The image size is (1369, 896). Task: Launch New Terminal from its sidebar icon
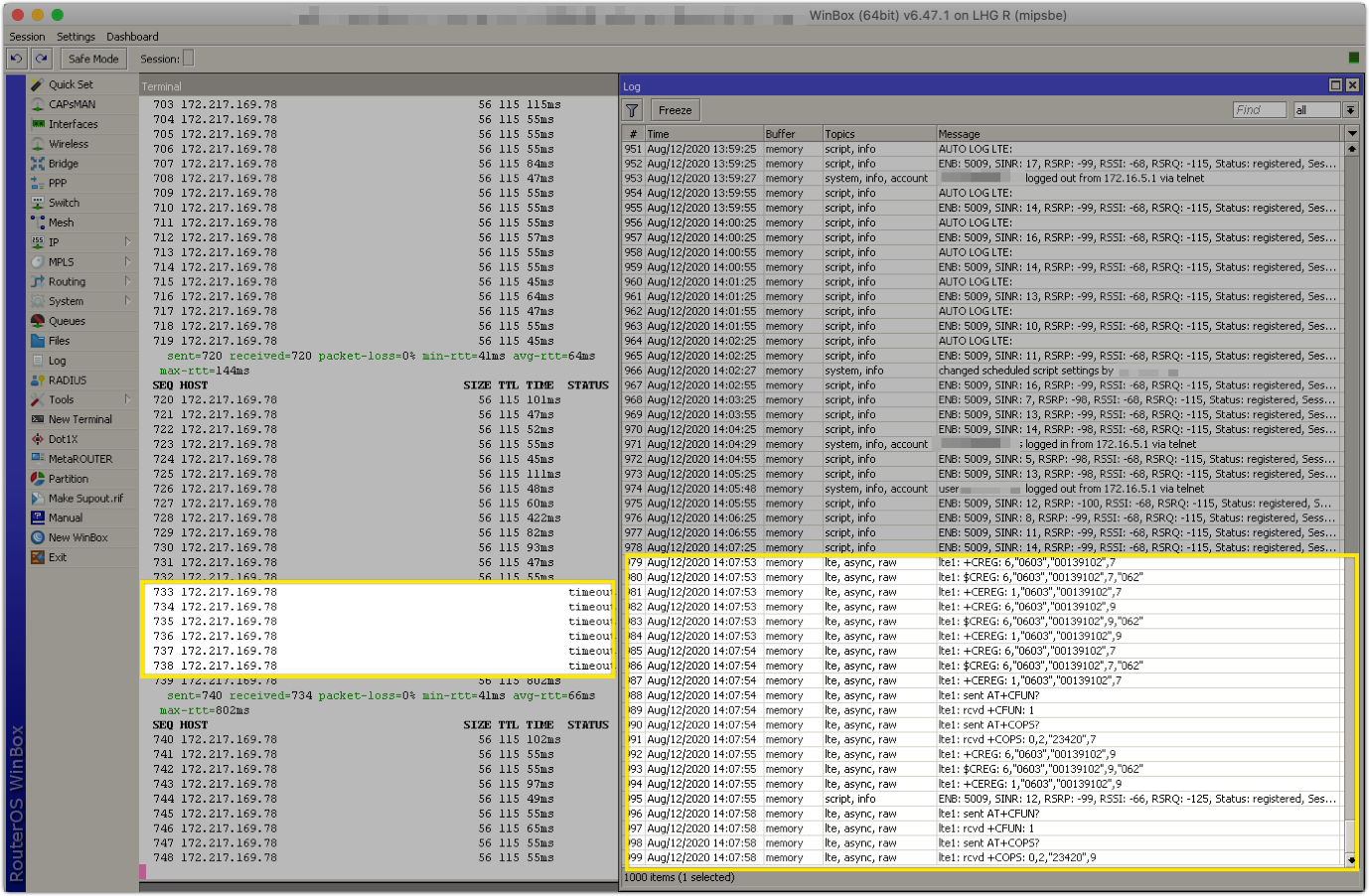[38, 419]
